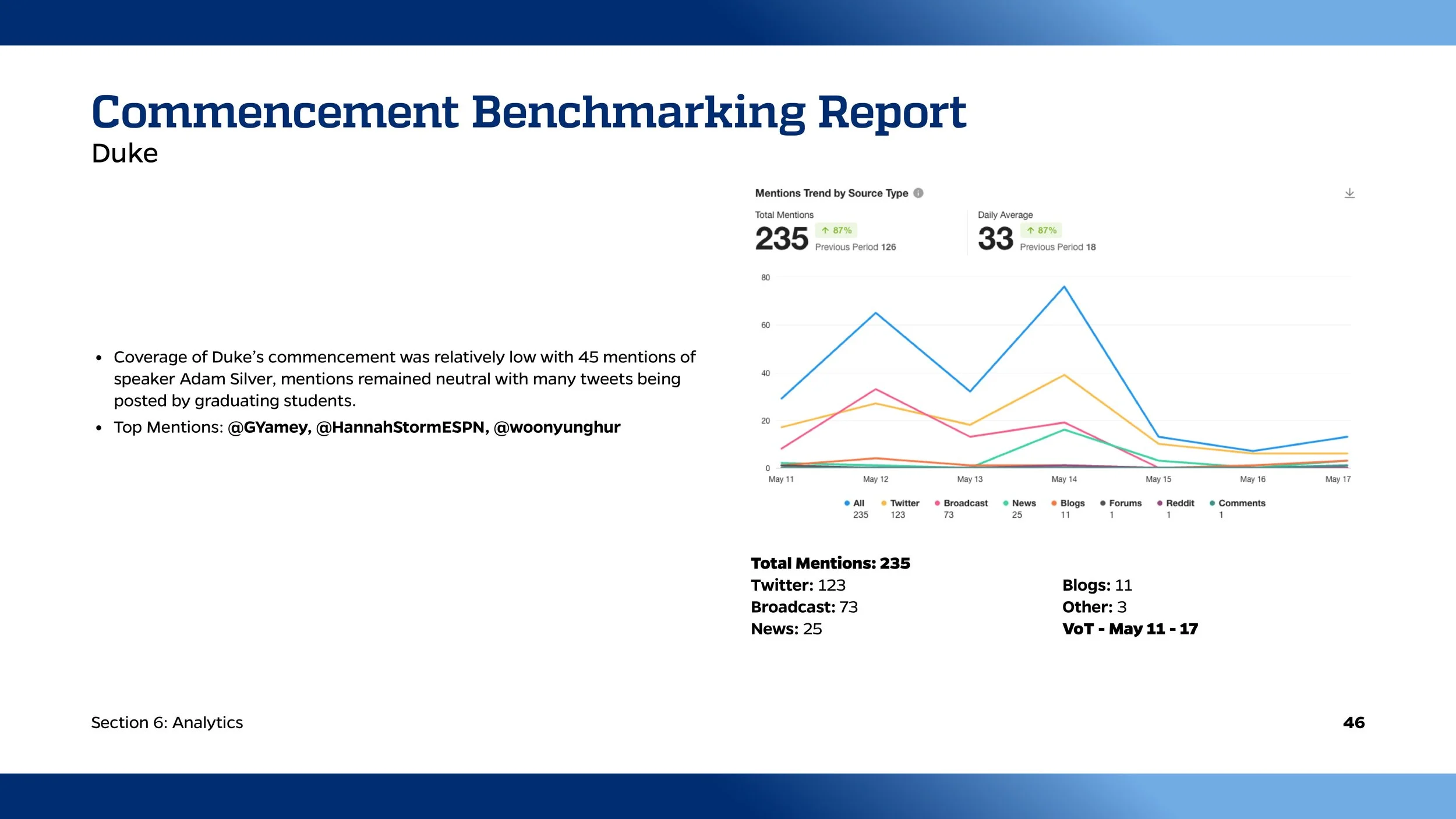Click the chart download icon

pos(1350,193)
